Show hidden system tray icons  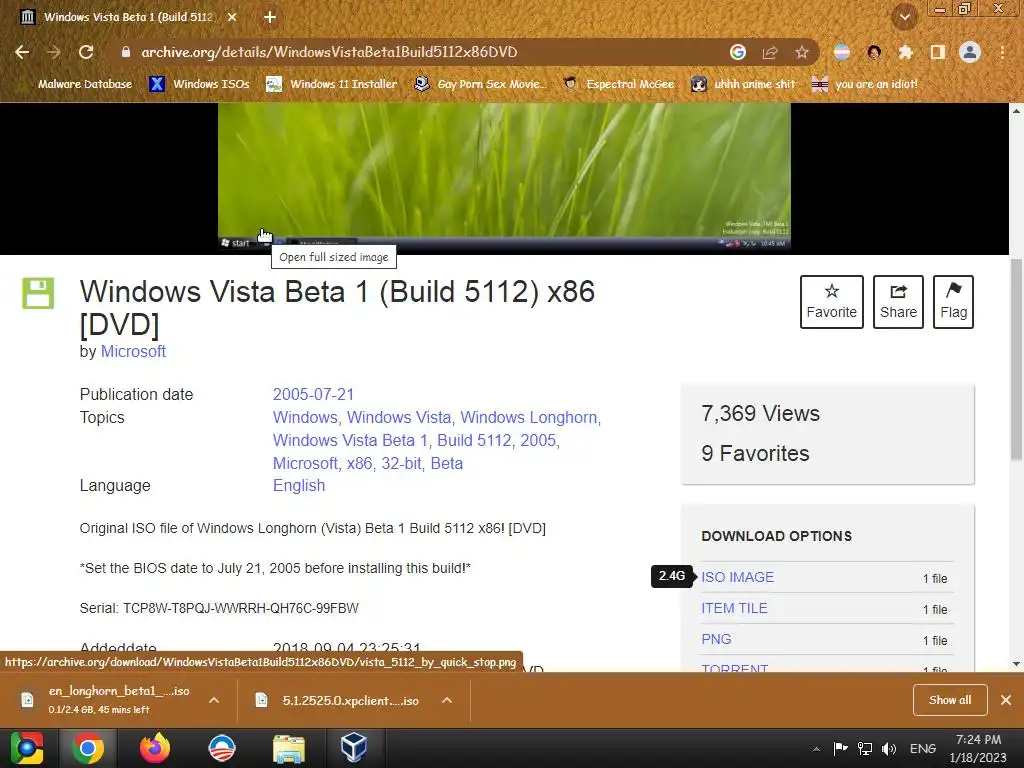click(x=816, y=749)
